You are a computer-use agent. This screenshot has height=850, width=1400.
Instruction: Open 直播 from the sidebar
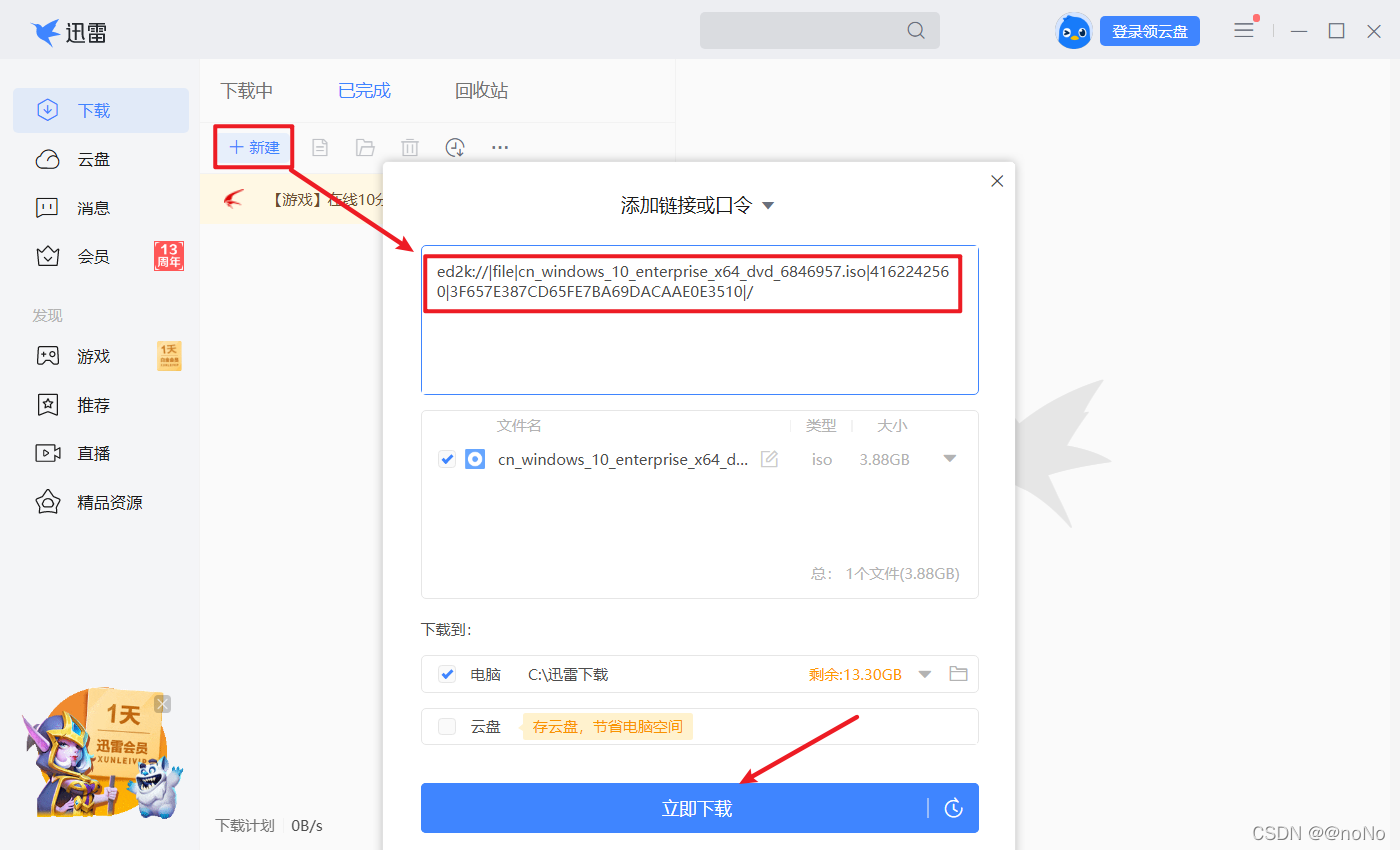pyautogui.click(x=93, y=452)
